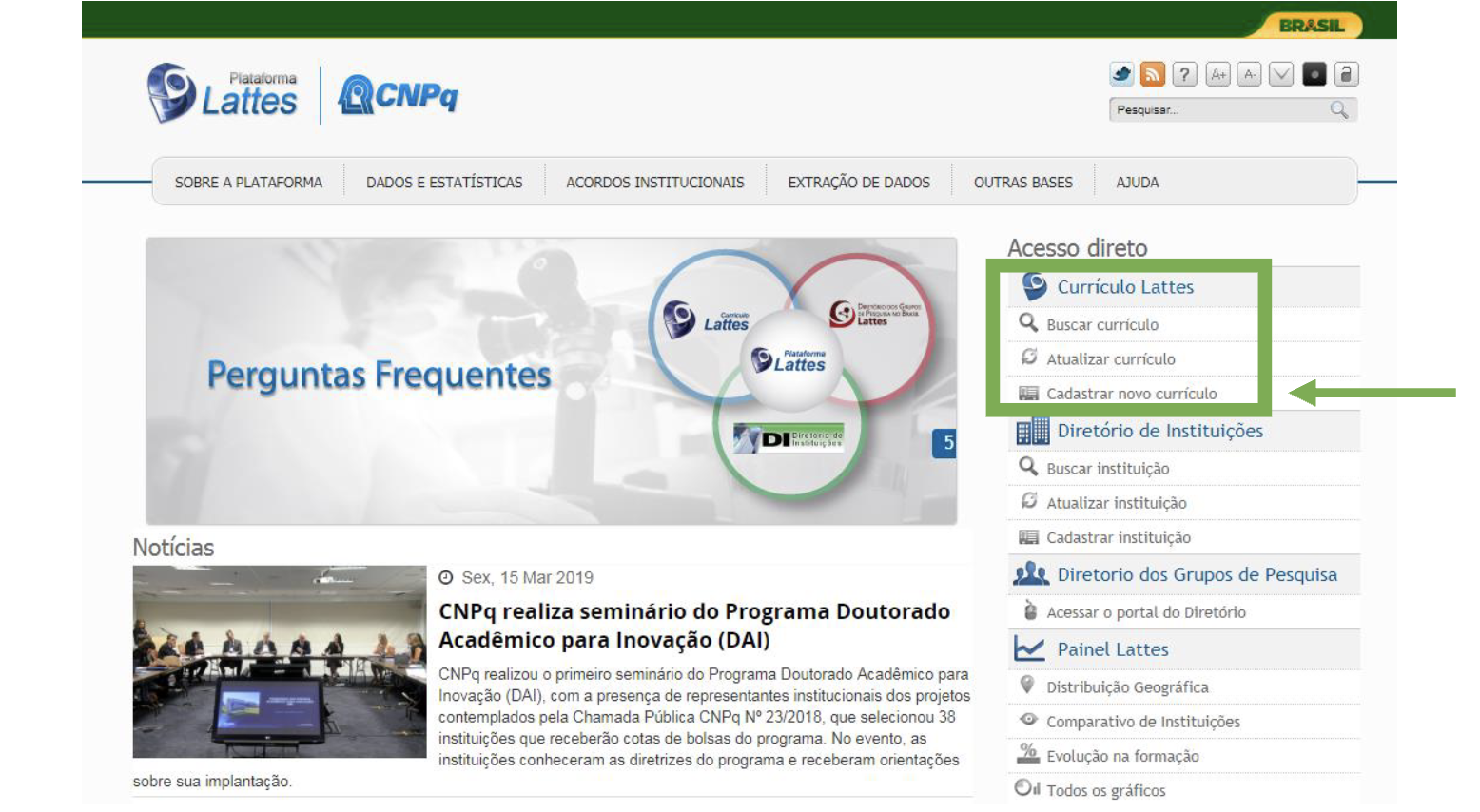Click the Cadastrar novo currículo link
Viewport: 1480px width, 812px height.
click(1131, 394)
